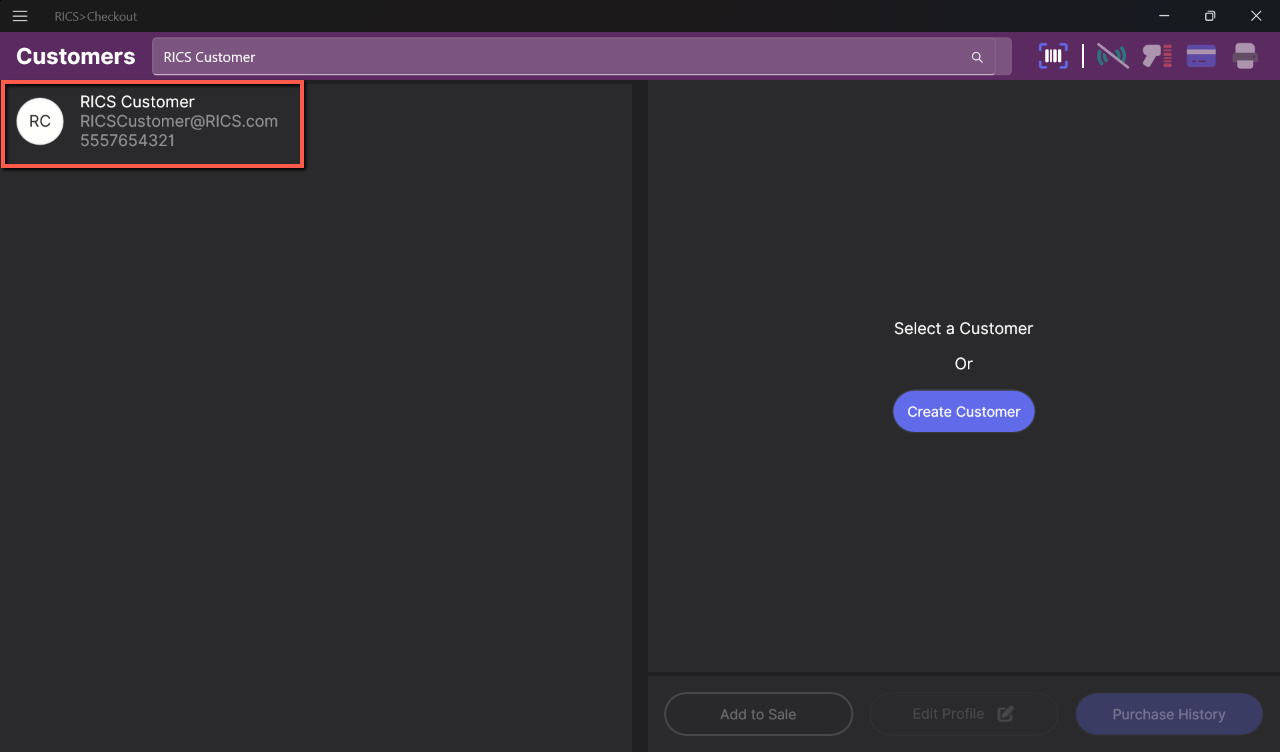Open Purchase History
Viewport: 1280px width, 752px height.
(x=1169, y=714)
